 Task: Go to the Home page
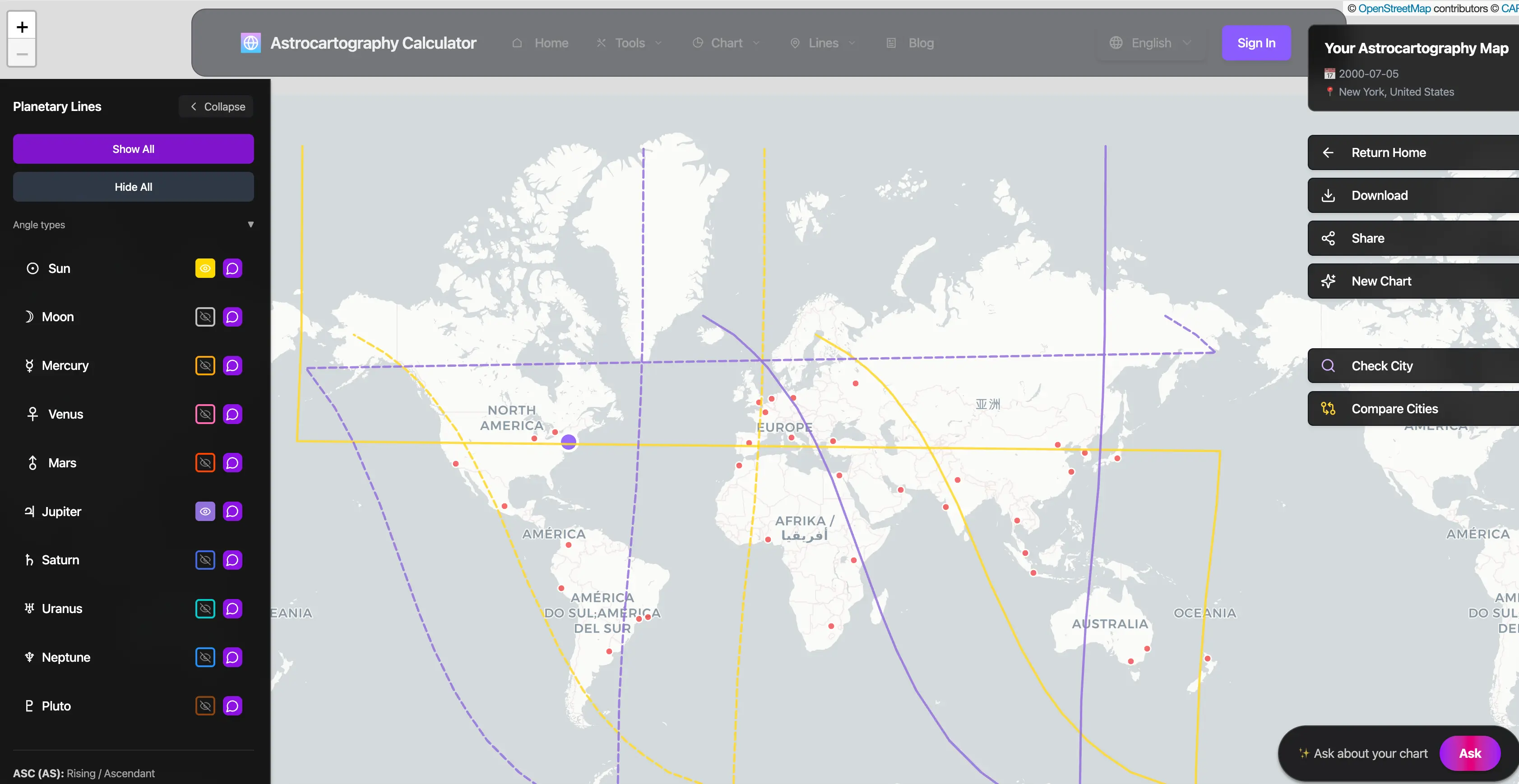[x=540, y=43]
